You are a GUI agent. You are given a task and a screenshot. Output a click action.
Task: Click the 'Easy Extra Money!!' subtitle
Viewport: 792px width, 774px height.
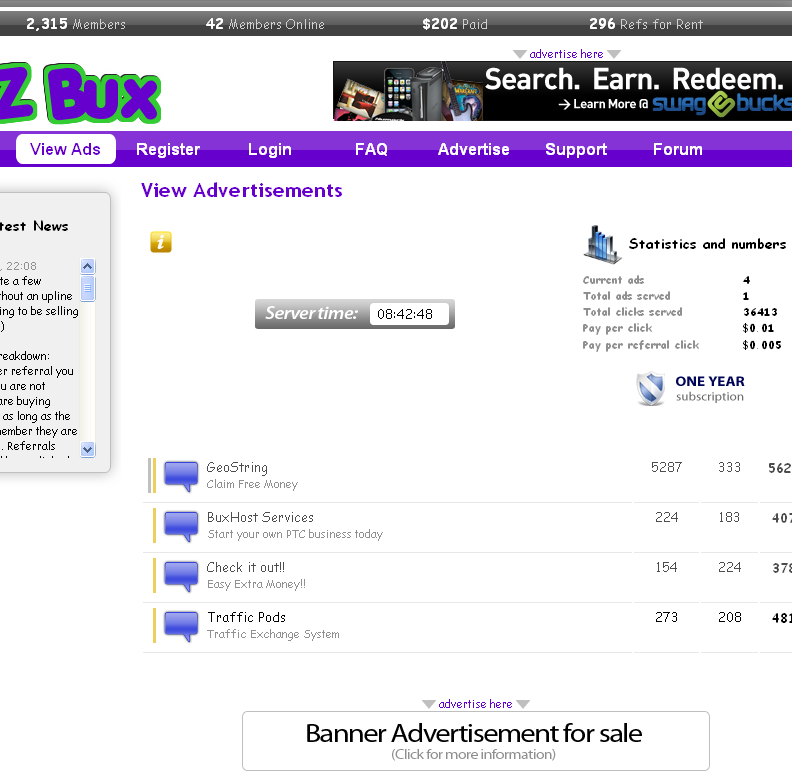coord(256,584)
